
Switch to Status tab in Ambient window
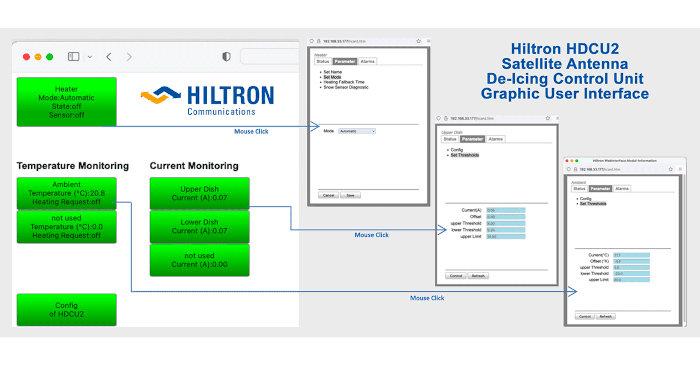click(579, 189)
